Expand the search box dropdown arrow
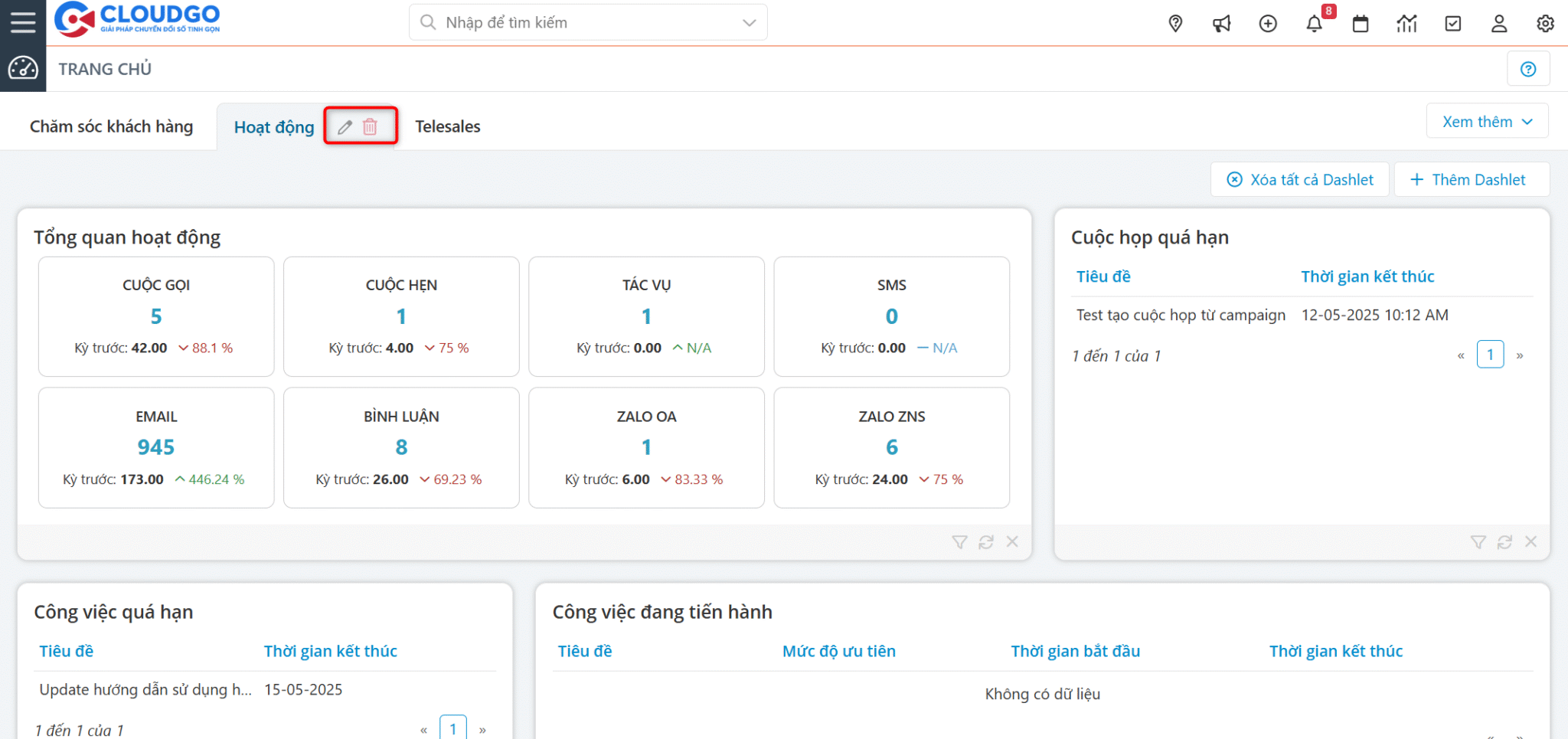 750,23
